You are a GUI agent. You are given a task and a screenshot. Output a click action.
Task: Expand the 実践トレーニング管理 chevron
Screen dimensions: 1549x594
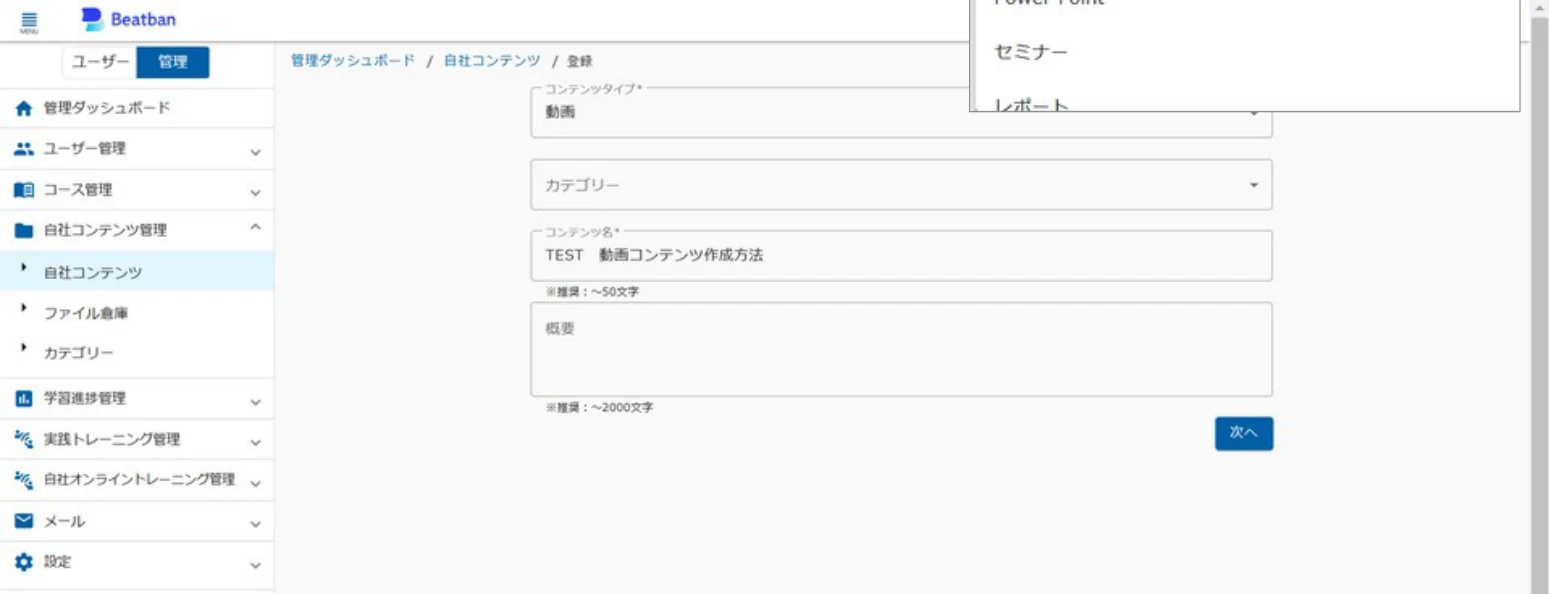click(x=255, y=442)
